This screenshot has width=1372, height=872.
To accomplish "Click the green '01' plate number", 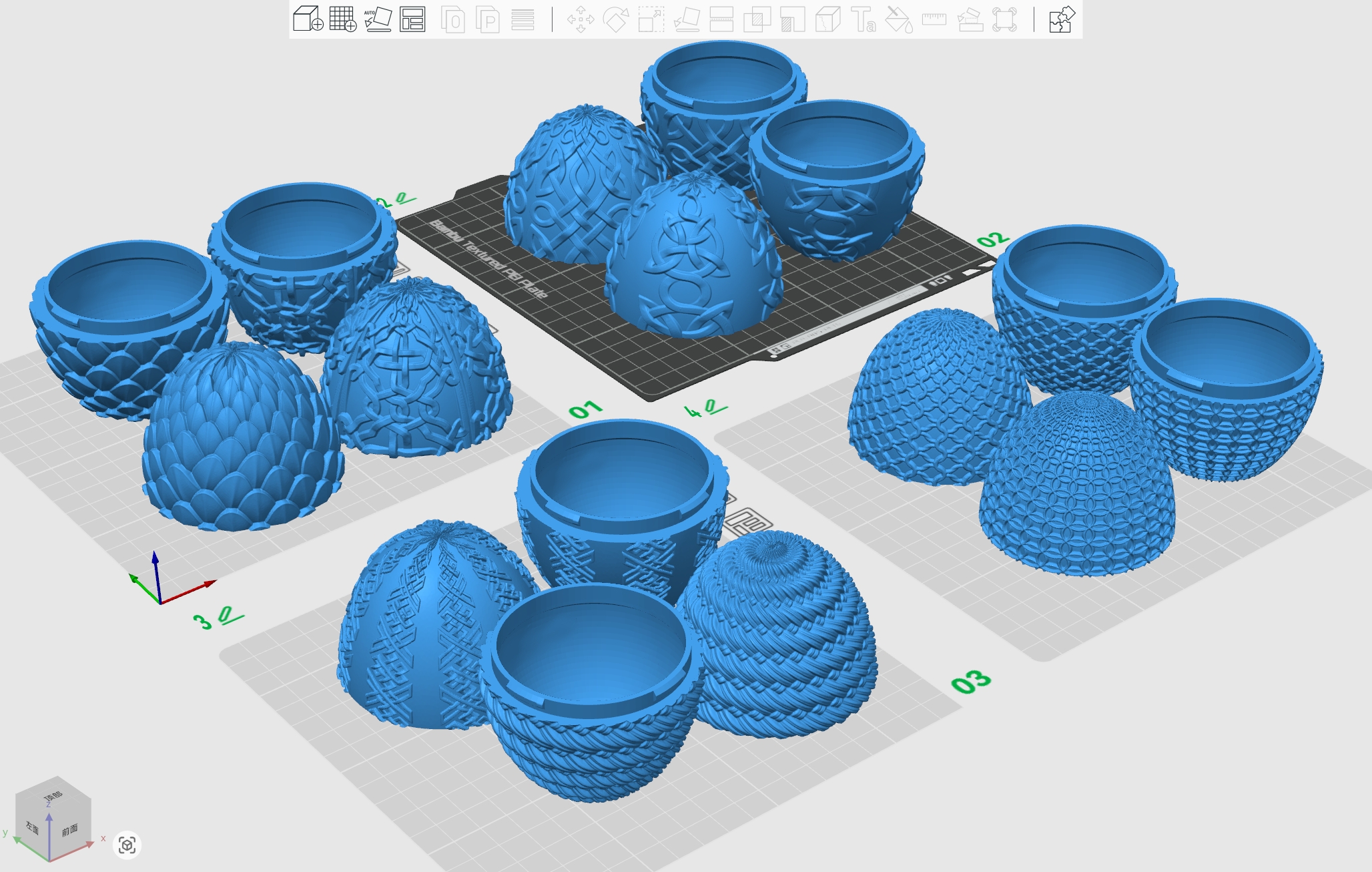I will (x=586, y=409).
